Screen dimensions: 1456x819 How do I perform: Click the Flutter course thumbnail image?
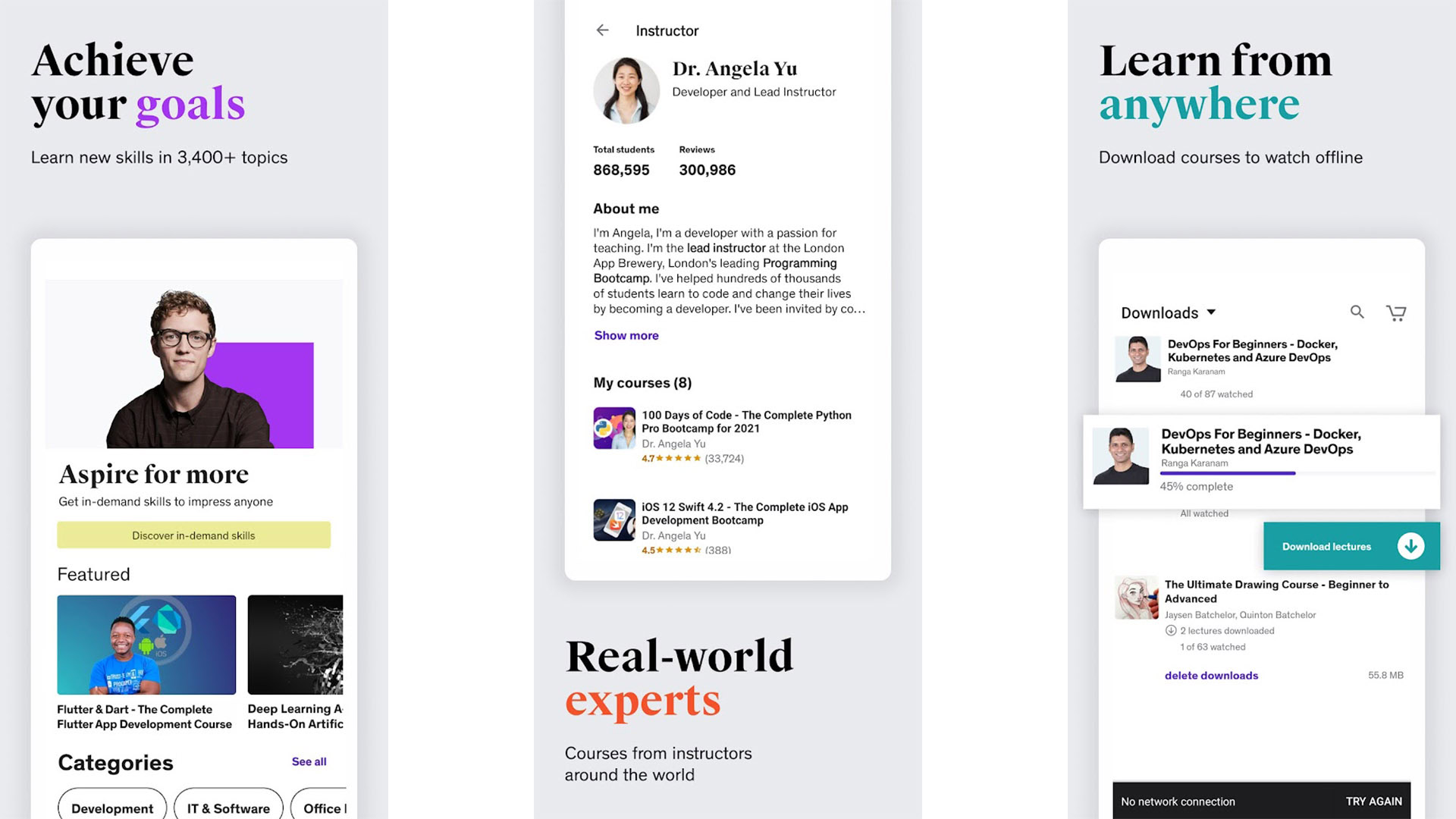tap(146, 645)
